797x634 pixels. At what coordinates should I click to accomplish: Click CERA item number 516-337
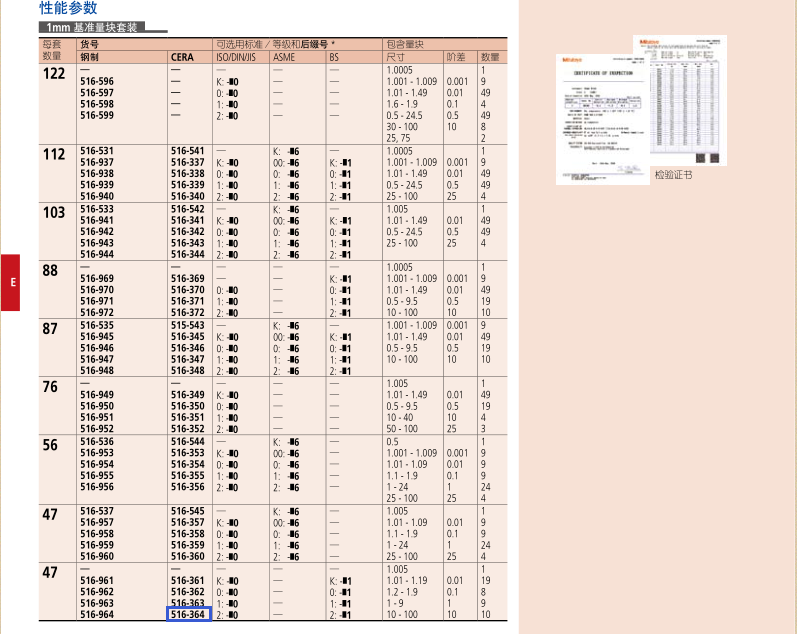pyautogui.click(x=188, y=162)
